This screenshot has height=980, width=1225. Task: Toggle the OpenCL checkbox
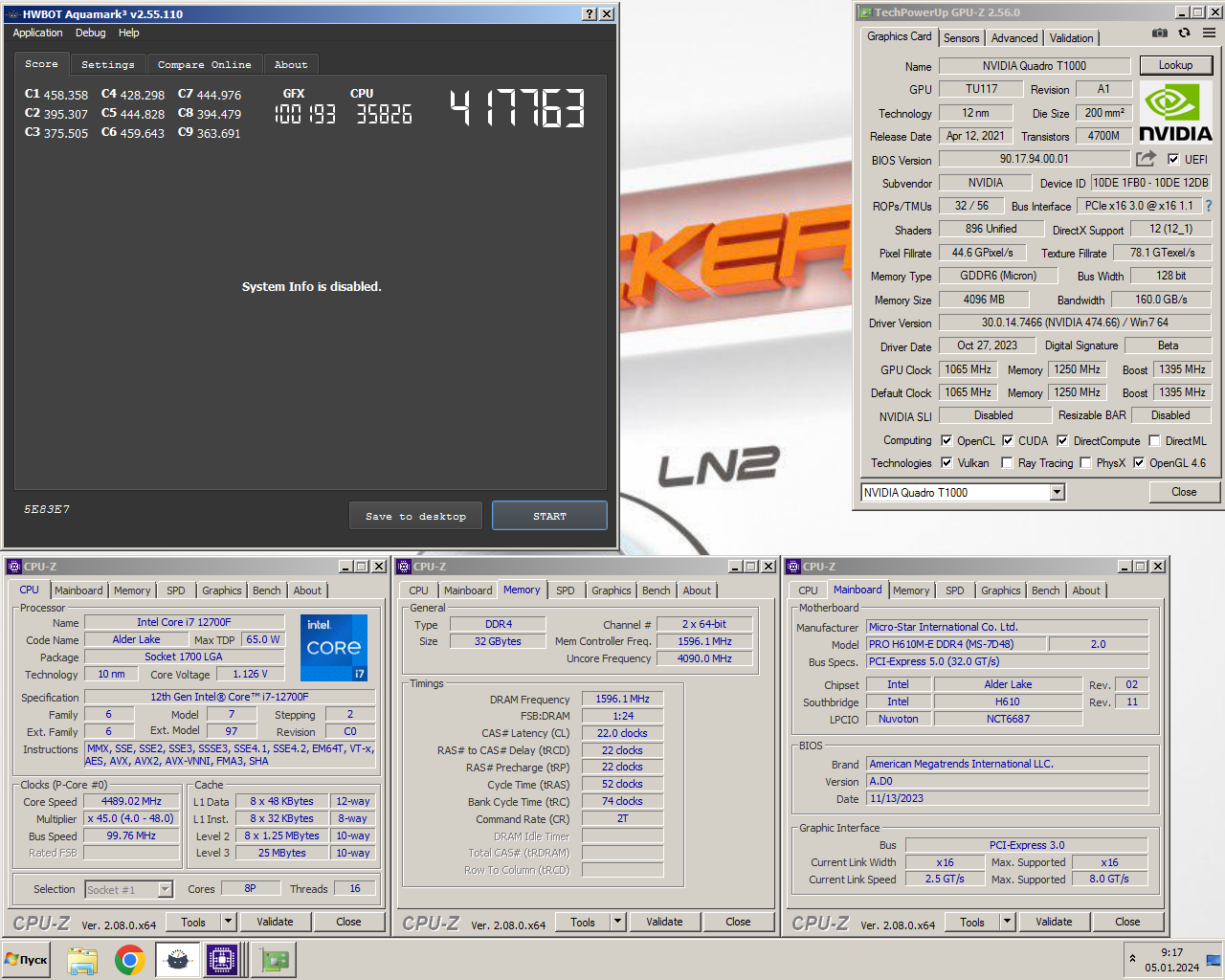click(x=947, y=441)
